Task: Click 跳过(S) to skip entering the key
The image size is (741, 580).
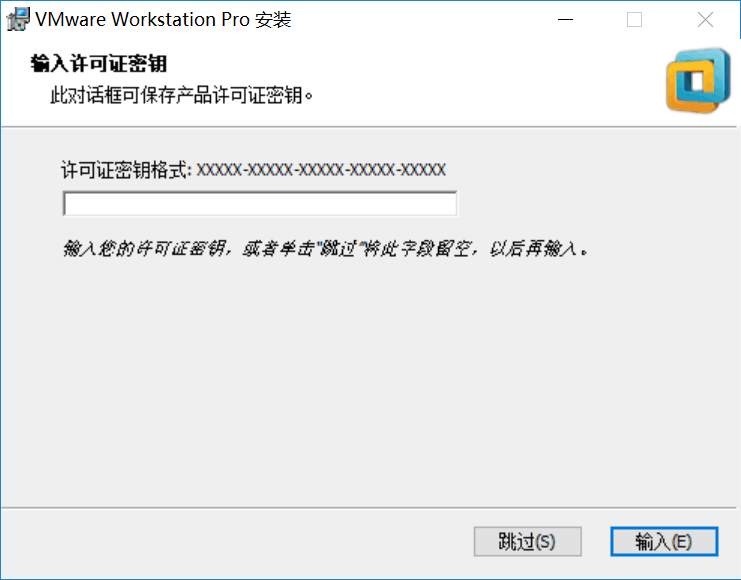Action: pos(527,541)
